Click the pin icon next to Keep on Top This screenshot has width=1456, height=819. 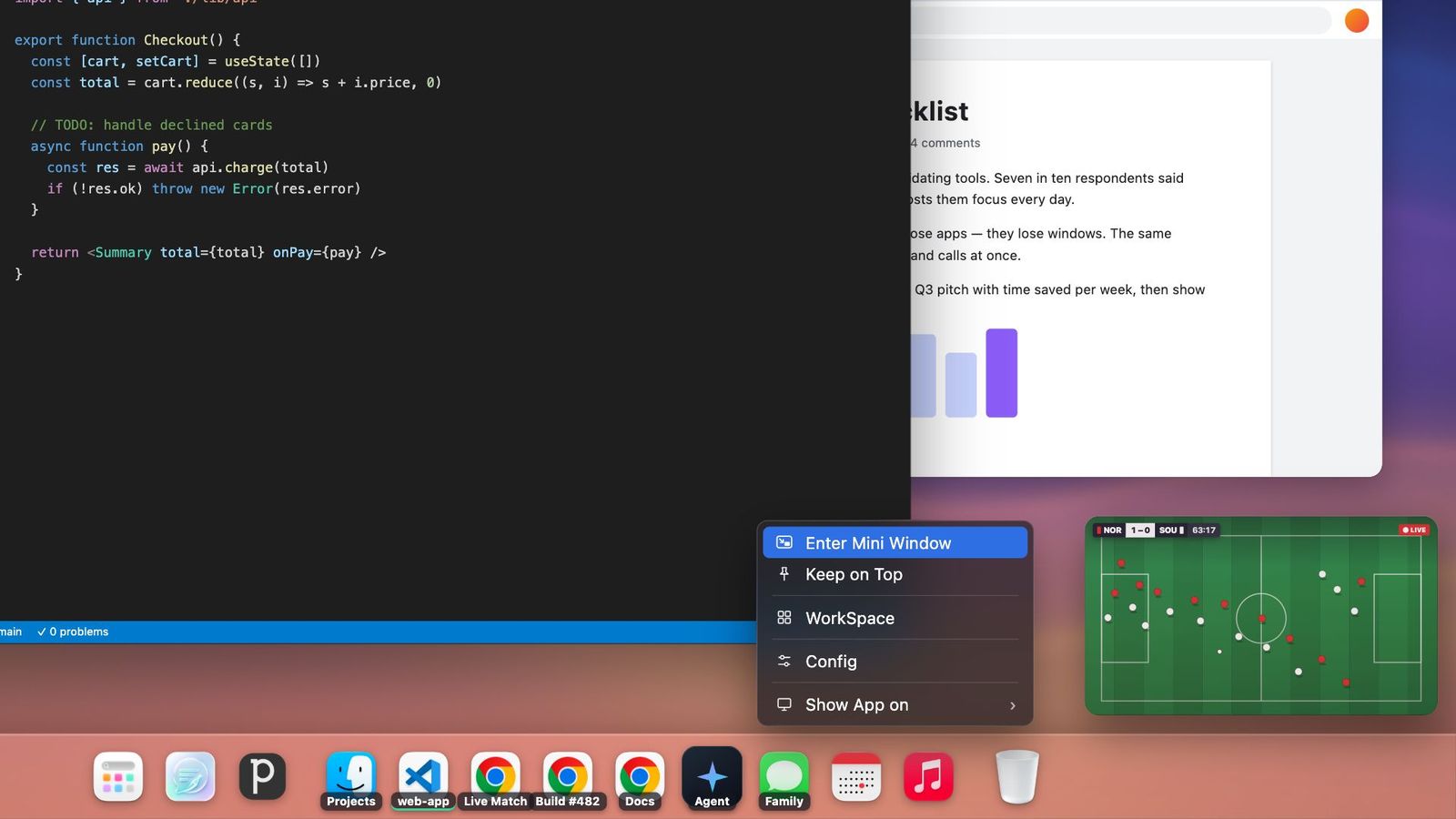coord(784,573)
